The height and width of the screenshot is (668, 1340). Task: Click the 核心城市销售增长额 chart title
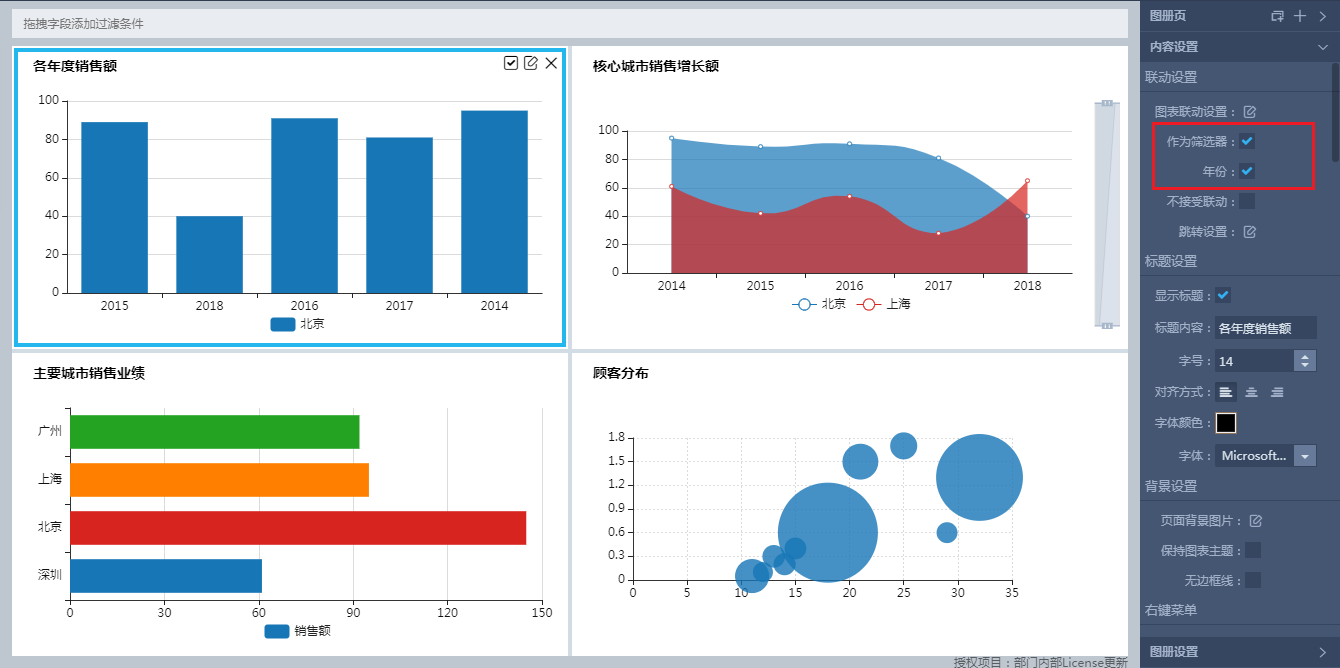pyautogui.click(x=656, y=66)
